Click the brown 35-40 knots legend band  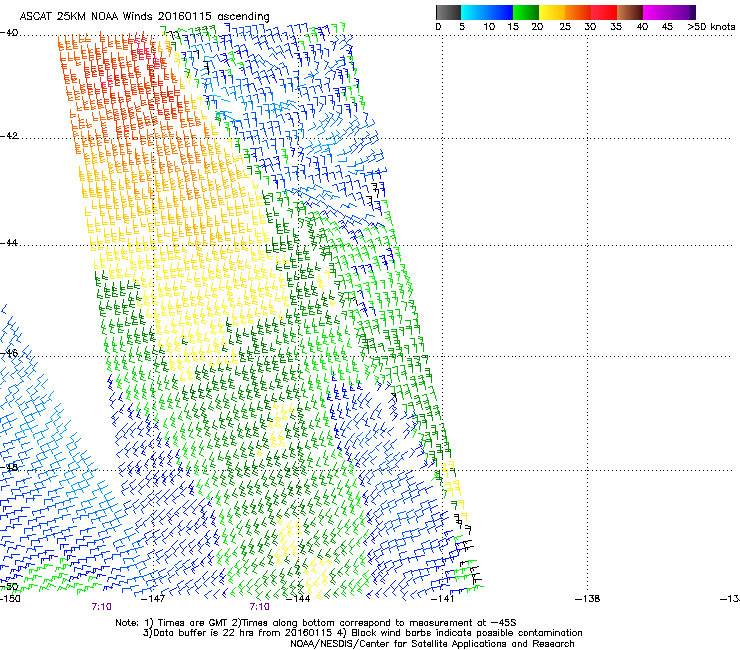point(630,12)
